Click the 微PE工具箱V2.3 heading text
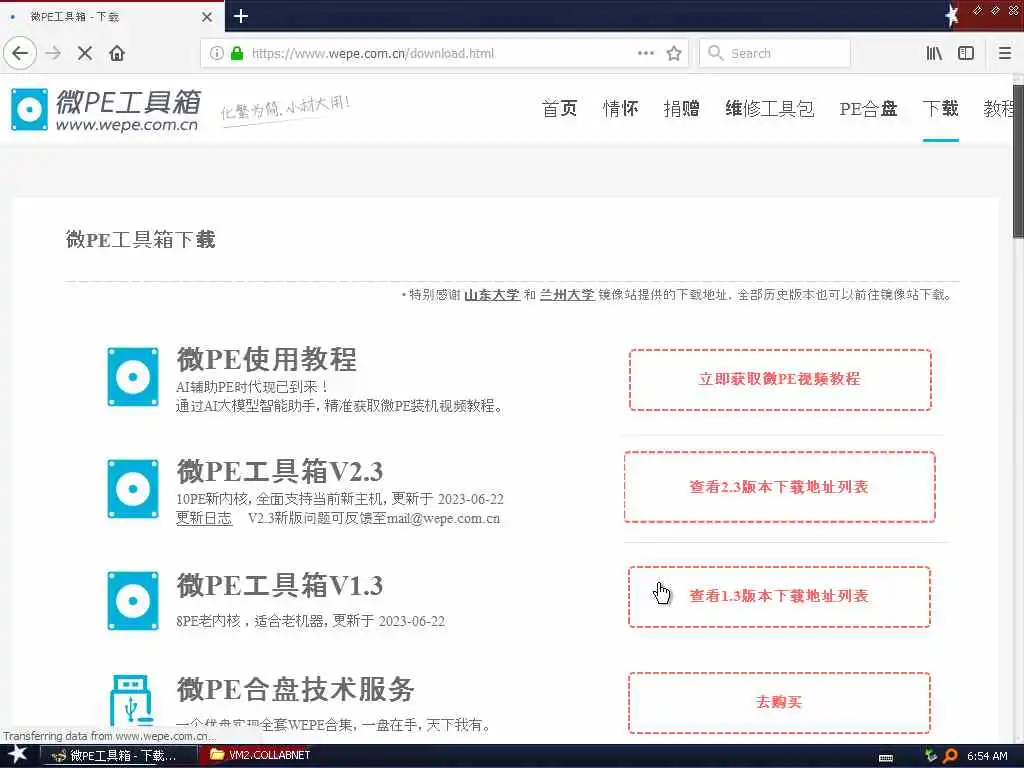The width and height of the screenshot is (1024, 768). (280, 472)
